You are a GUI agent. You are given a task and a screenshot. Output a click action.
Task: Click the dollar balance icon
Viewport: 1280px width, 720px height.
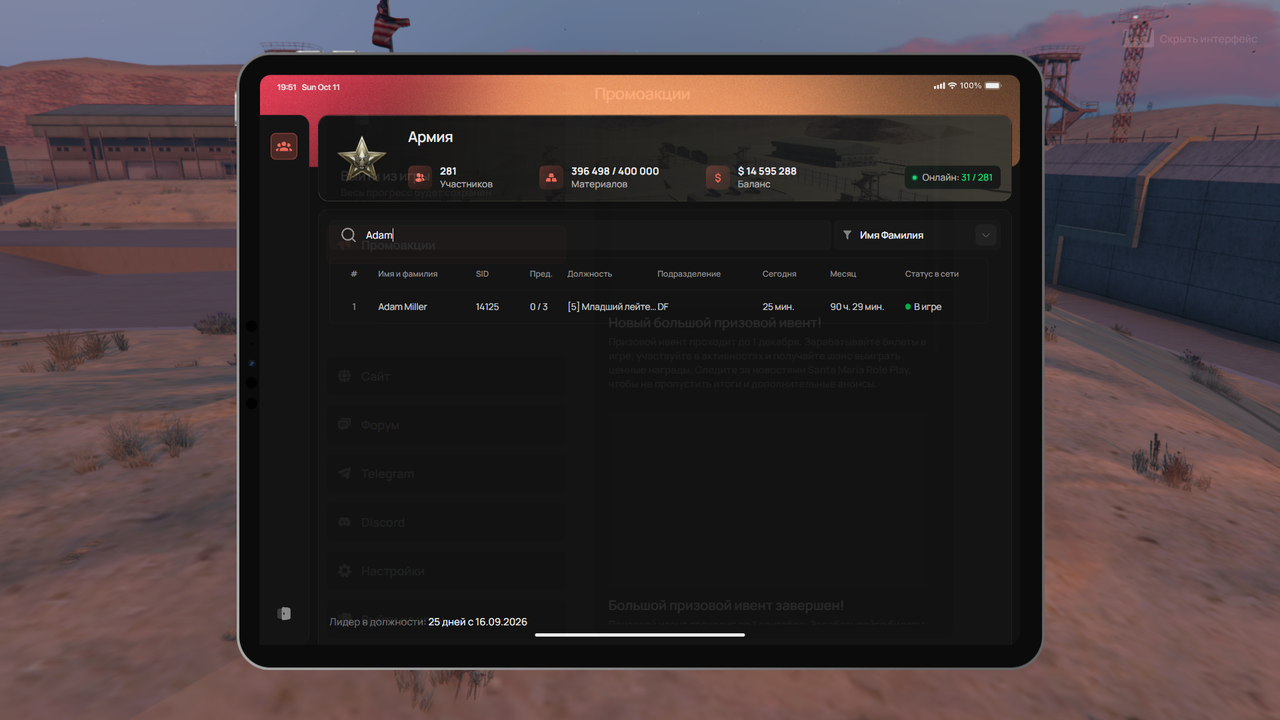coord(717,177)
